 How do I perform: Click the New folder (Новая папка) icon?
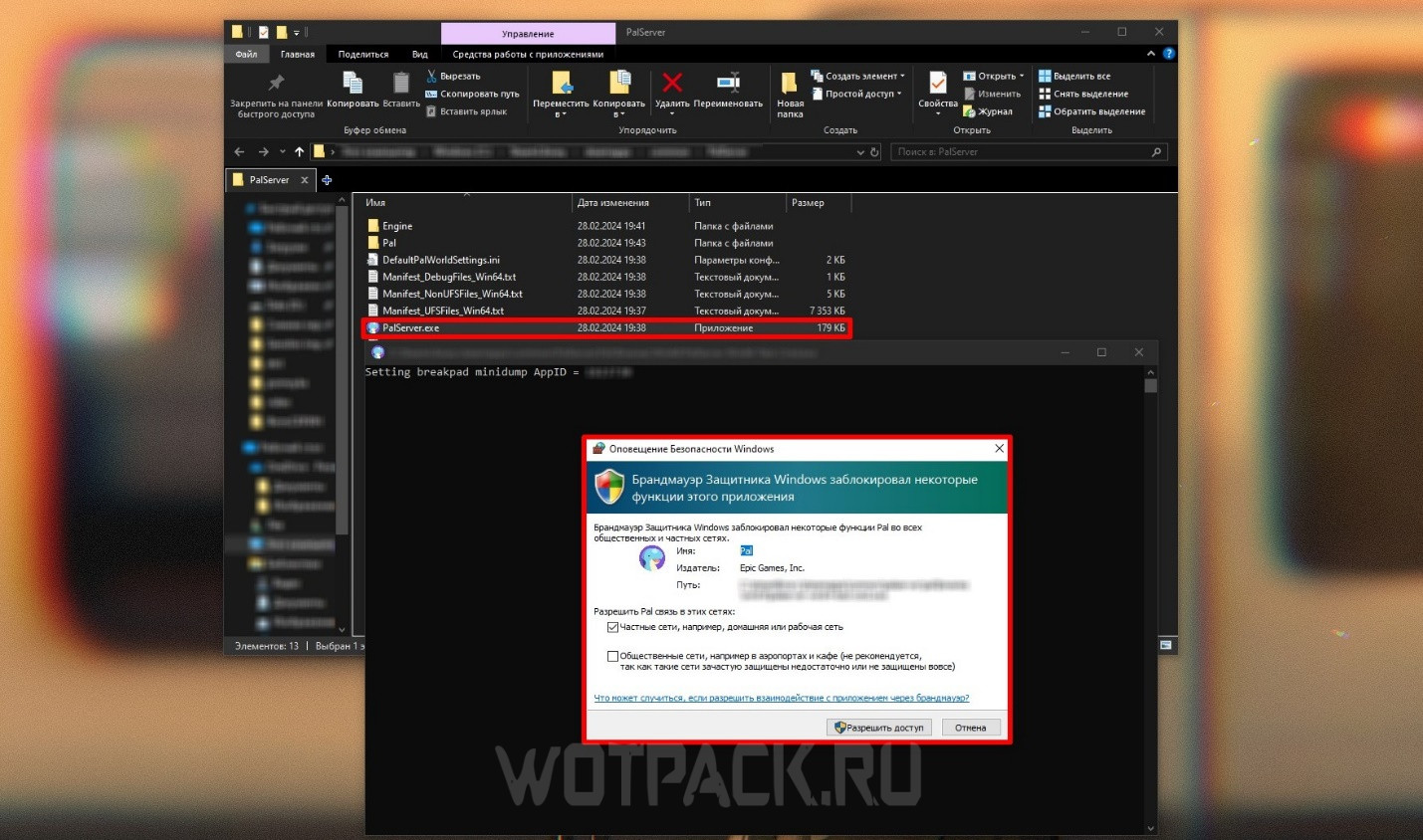[x=789, y=83]
